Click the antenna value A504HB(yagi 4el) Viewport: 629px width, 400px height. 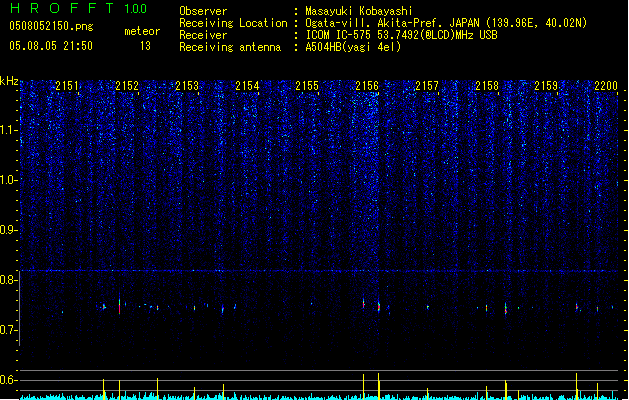(353, 47)
